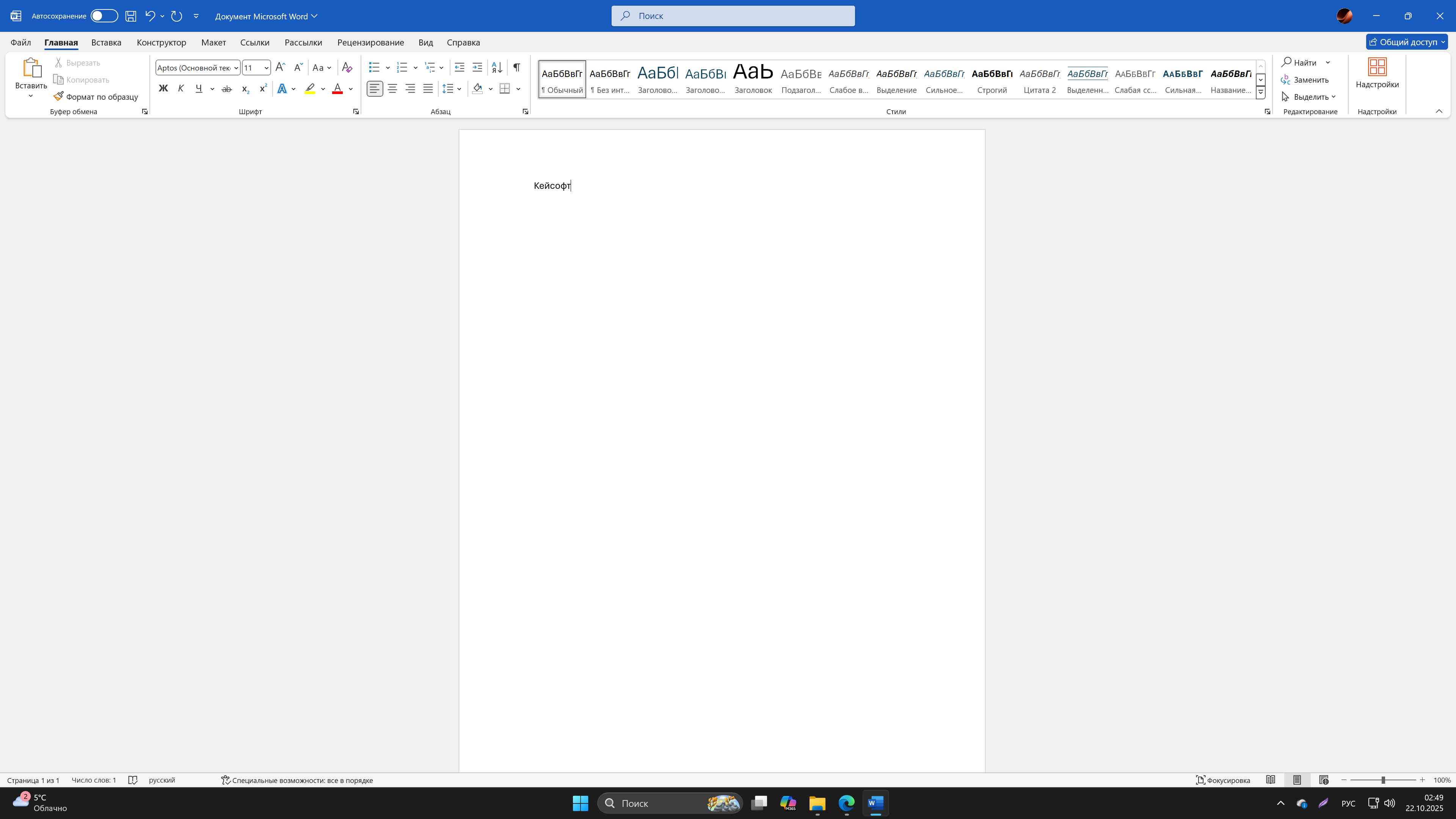This screenshot has width=1456, height=819.
Task: Click the sort A-Z icon
Action: 497,67
